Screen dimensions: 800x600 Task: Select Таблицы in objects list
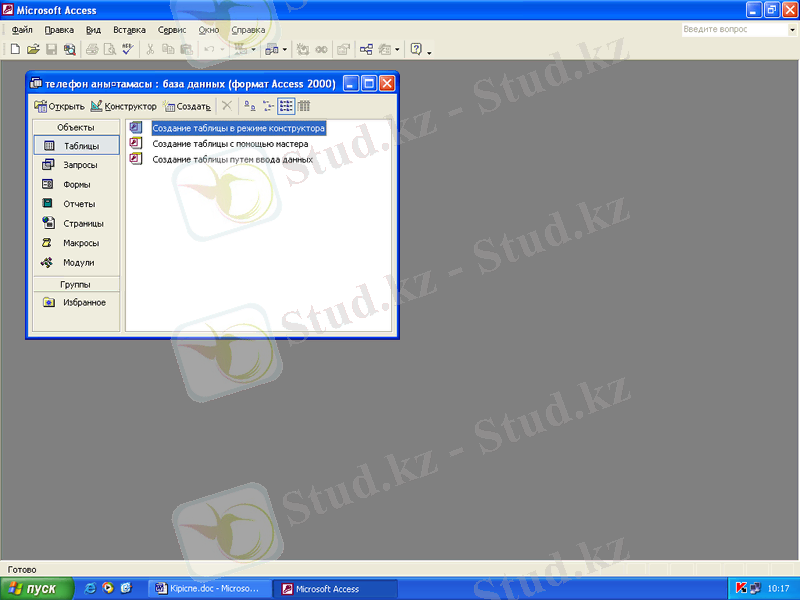(x=76, y=145)
